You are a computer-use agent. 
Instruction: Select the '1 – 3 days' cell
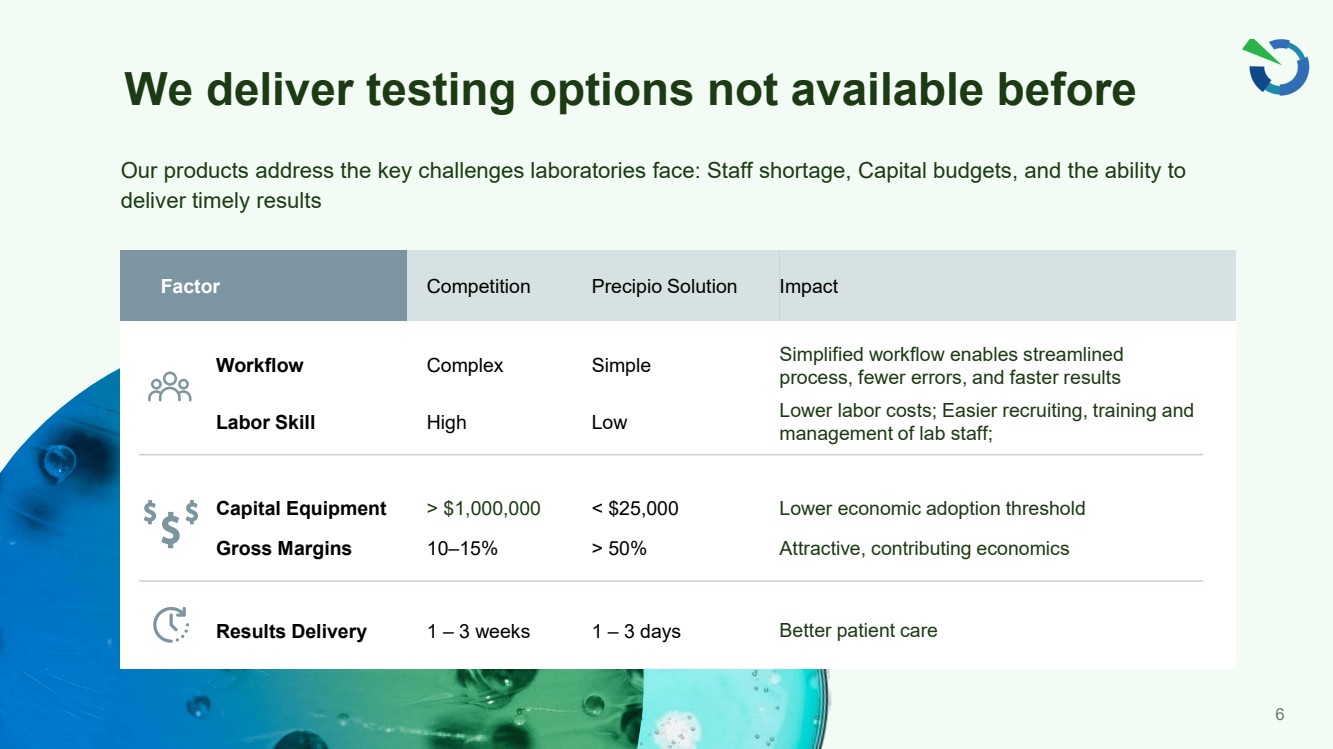click(x=636, y=631)
